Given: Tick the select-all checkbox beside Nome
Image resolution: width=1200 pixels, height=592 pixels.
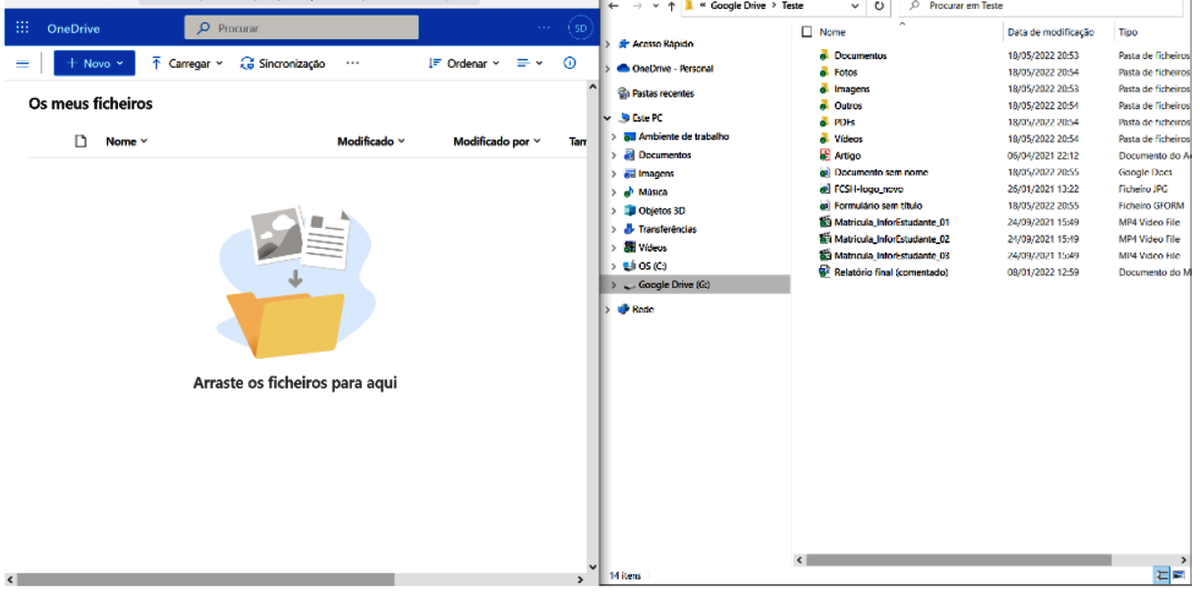Looking at the screenshot, I should point(807,33).
